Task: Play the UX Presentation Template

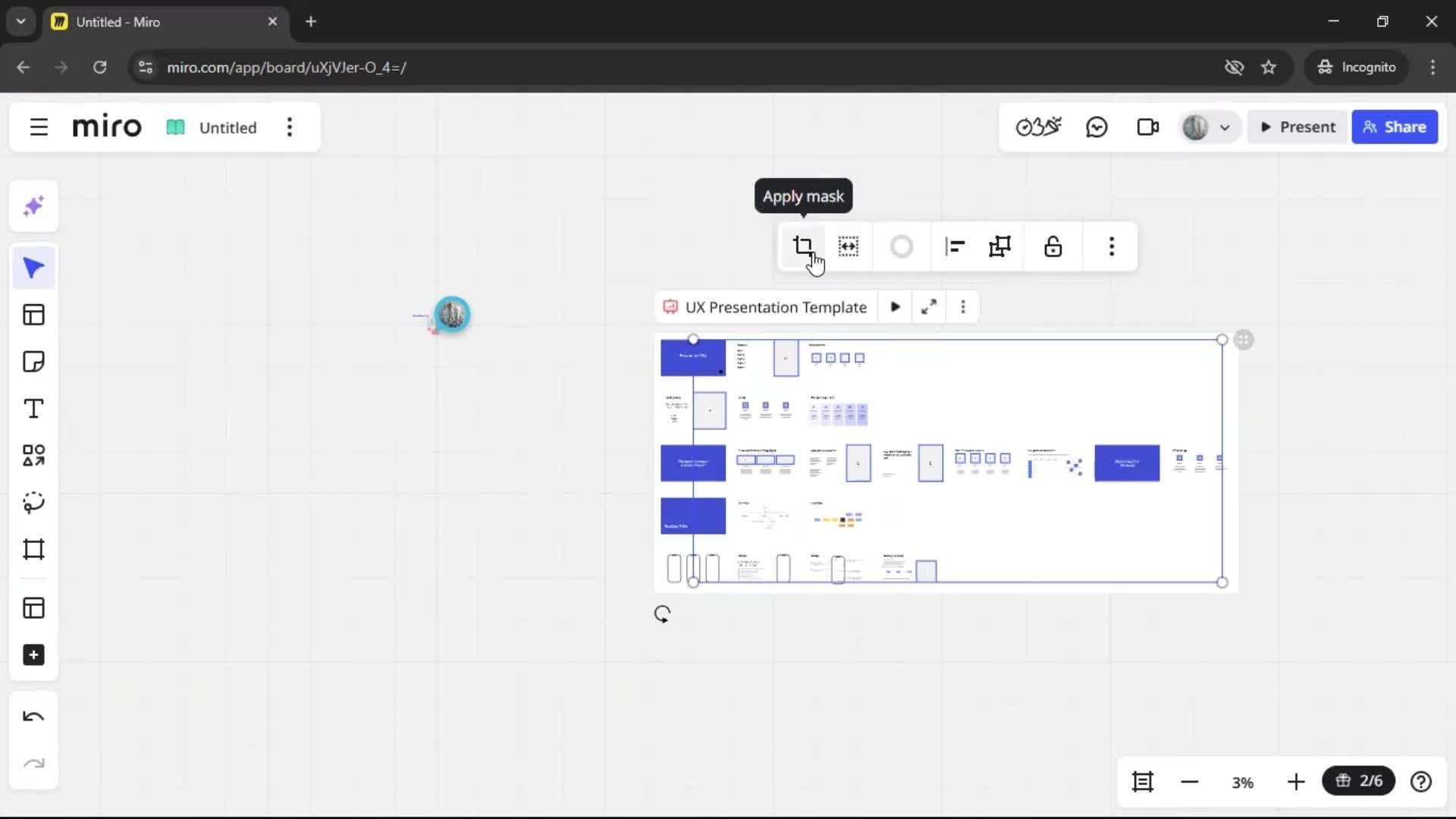Action: [x=895, y=307]
